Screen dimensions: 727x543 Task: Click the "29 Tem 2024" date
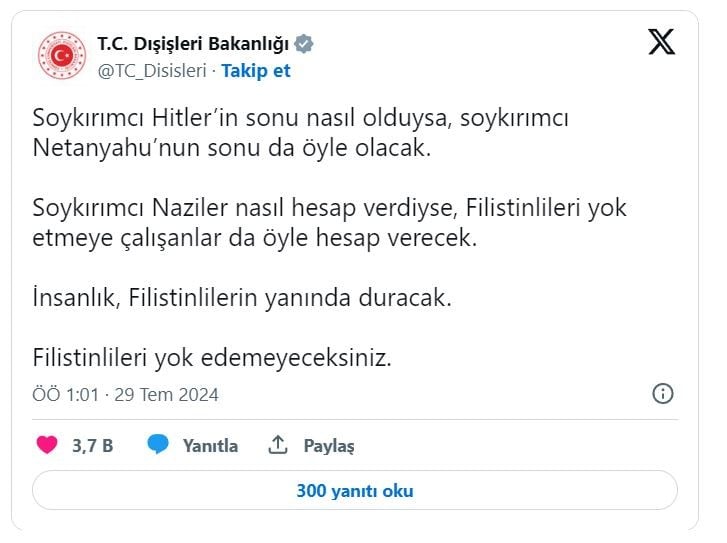point(166,394)
